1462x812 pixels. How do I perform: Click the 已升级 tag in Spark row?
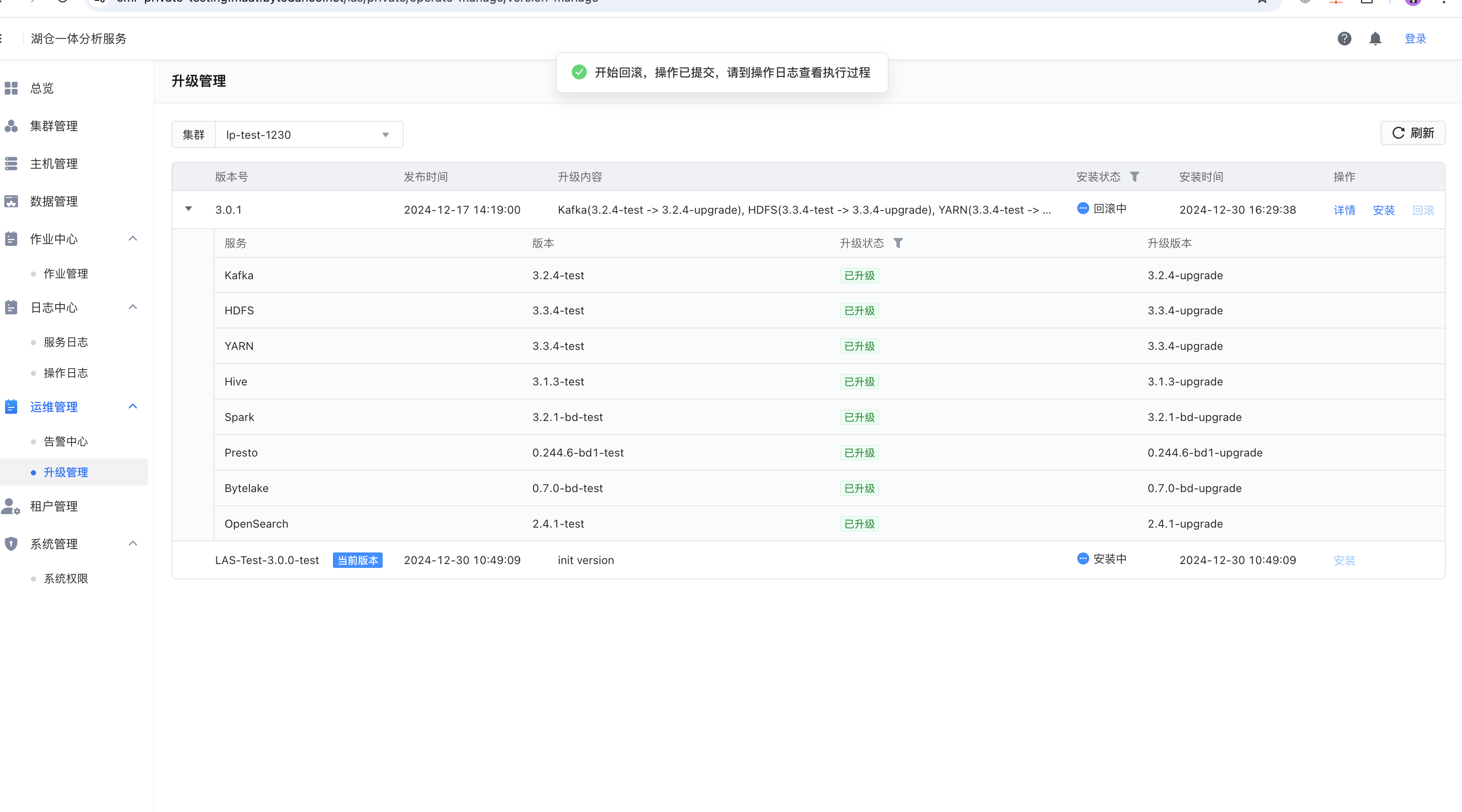click(x=859, y=418)
